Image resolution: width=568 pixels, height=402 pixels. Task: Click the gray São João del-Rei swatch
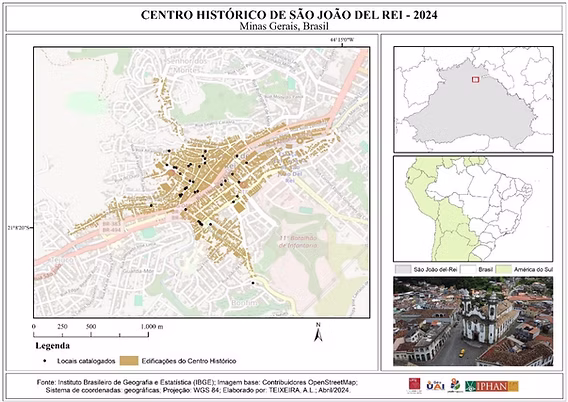coord(403,269)
